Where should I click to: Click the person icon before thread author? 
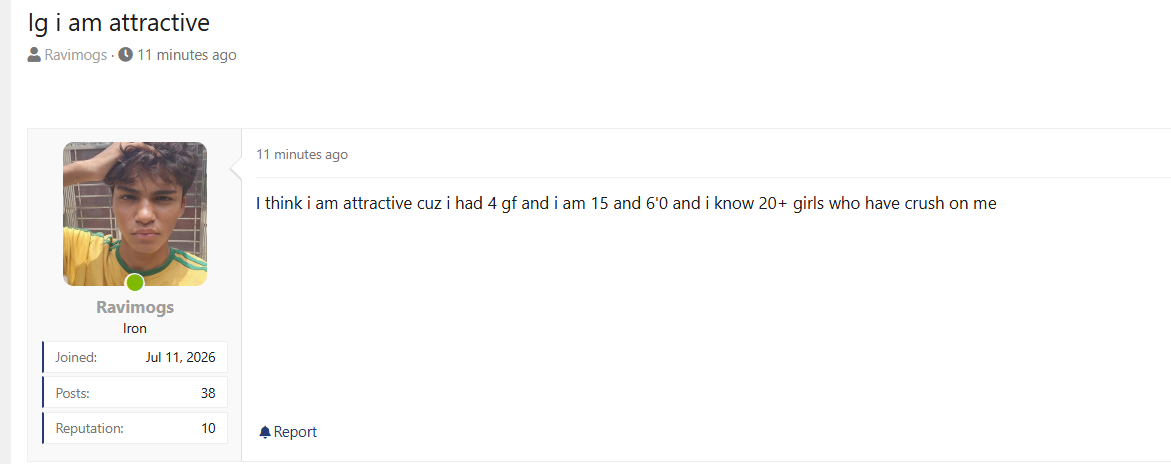pos(34,55)
